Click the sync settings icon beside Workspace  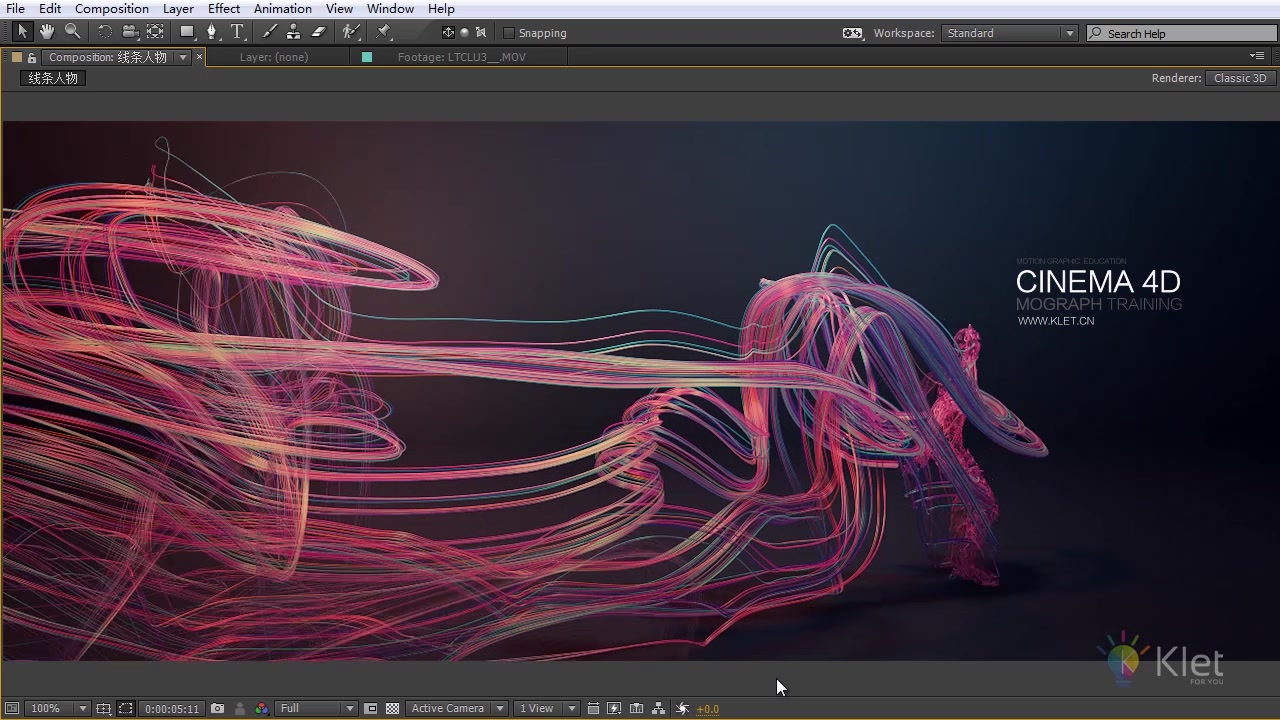click(852, 33)
